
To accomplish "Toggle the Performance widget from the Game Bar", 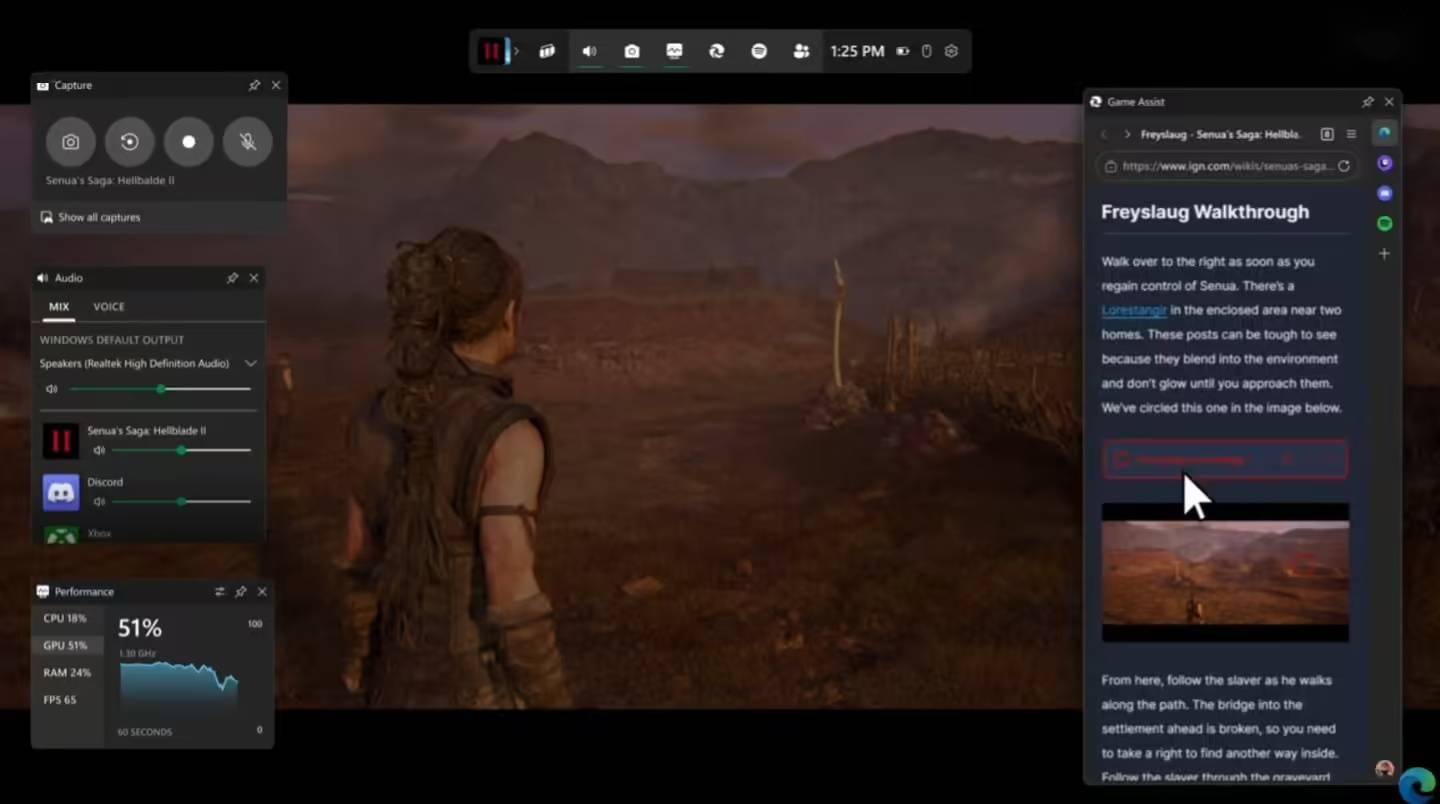I will click(675, 51).
